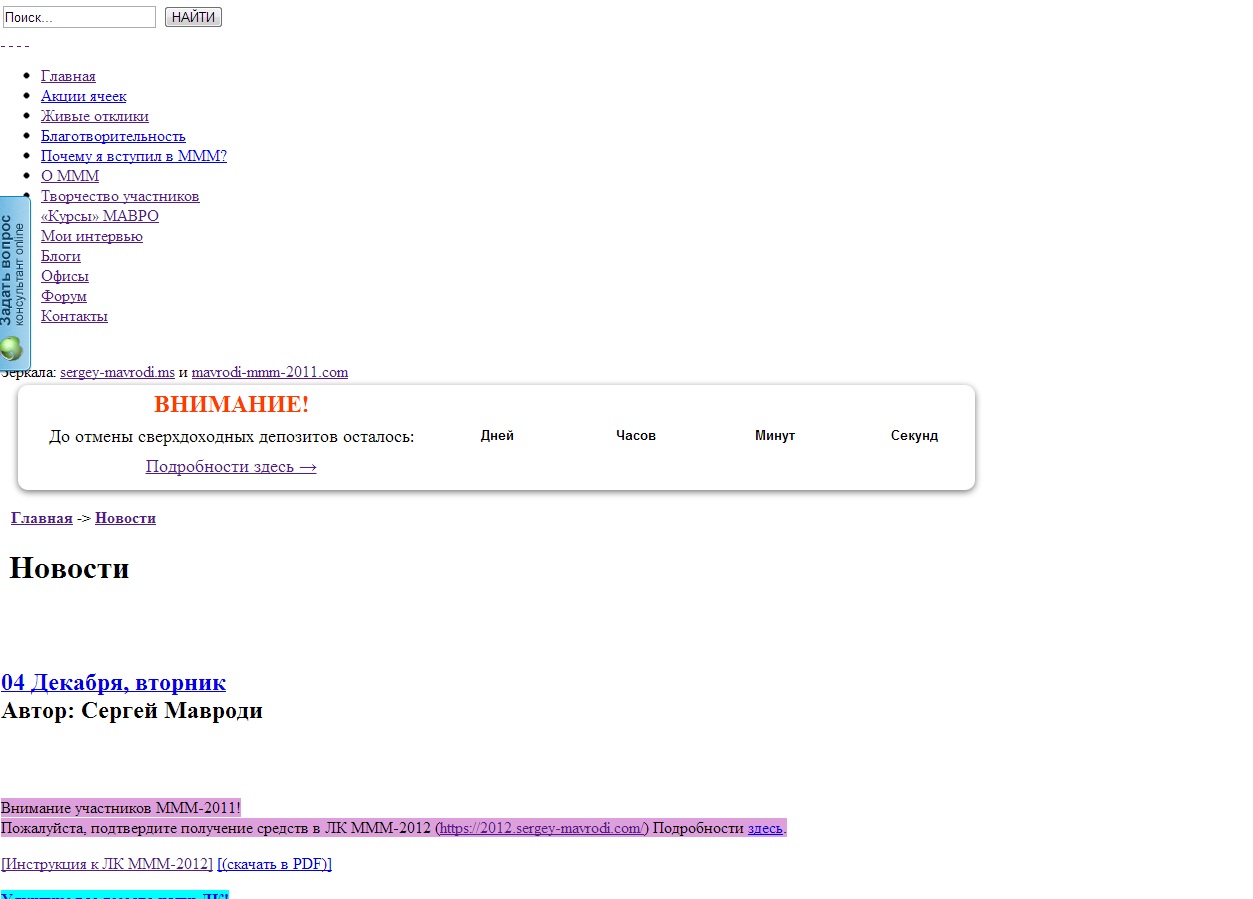1253x899 pixels.
Task: Click Внимание участников МММ-2011! text
Action: pos(121,808)
